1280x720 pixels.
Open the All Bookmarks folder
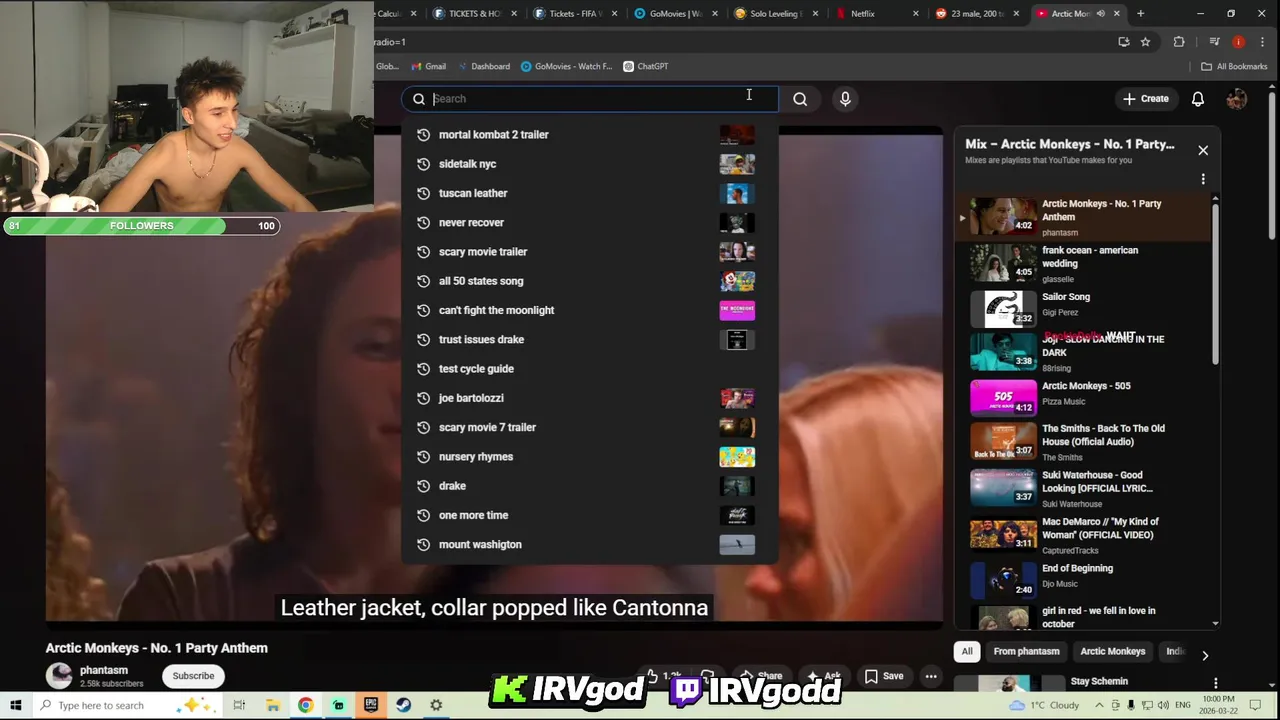[1234, 66]
